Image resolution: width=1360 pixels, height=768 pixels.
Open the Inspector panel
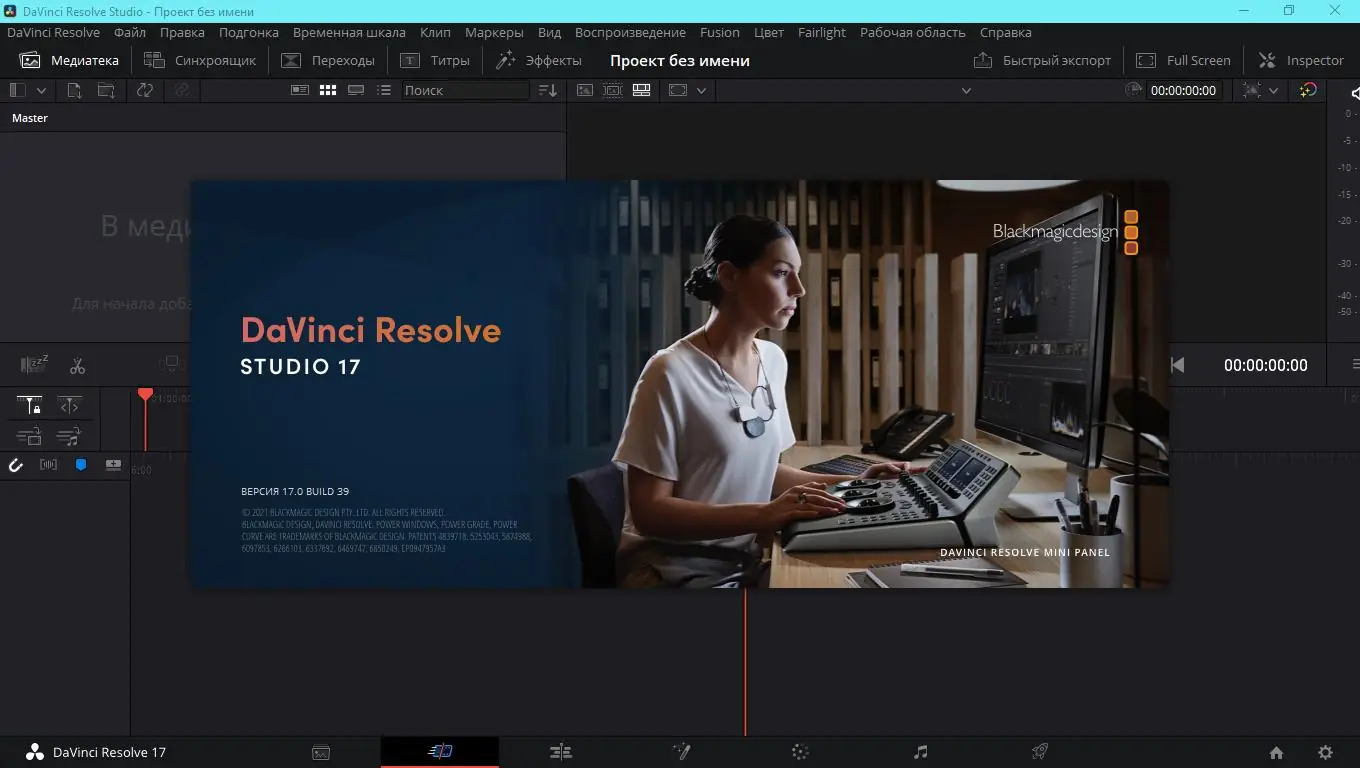tap(1301, 60)
